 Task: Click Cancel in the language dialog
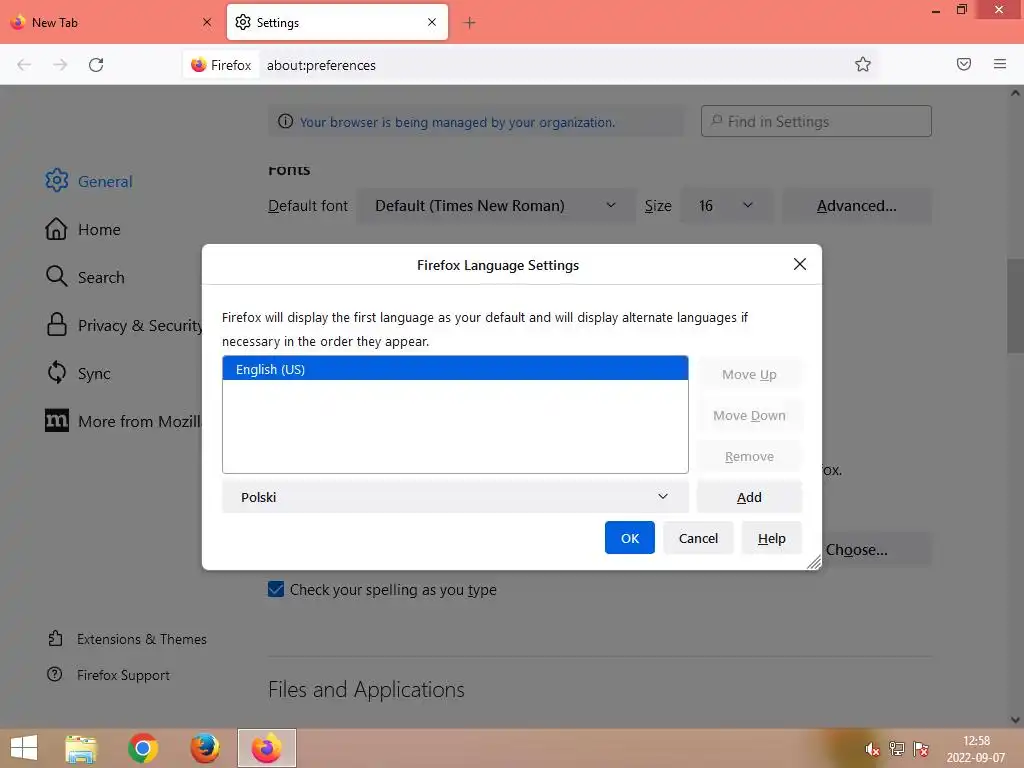click(698, 537)
